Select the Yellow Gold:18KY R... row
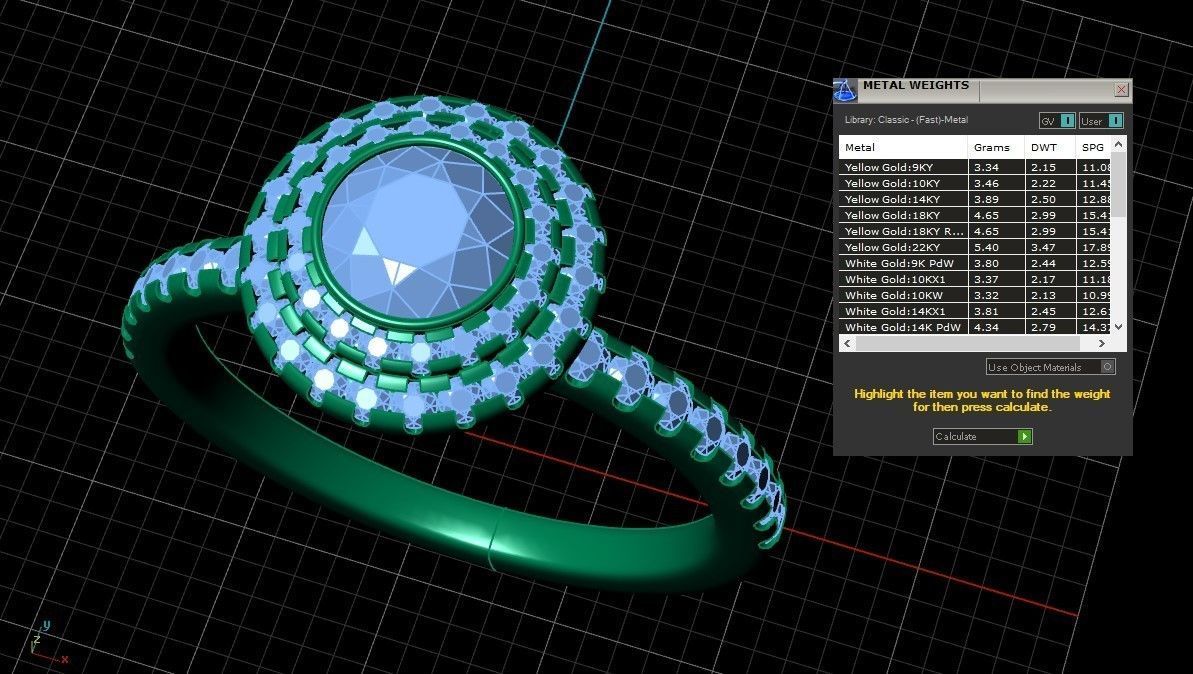This screenshot has width=1193, height=674. [975, 231]
